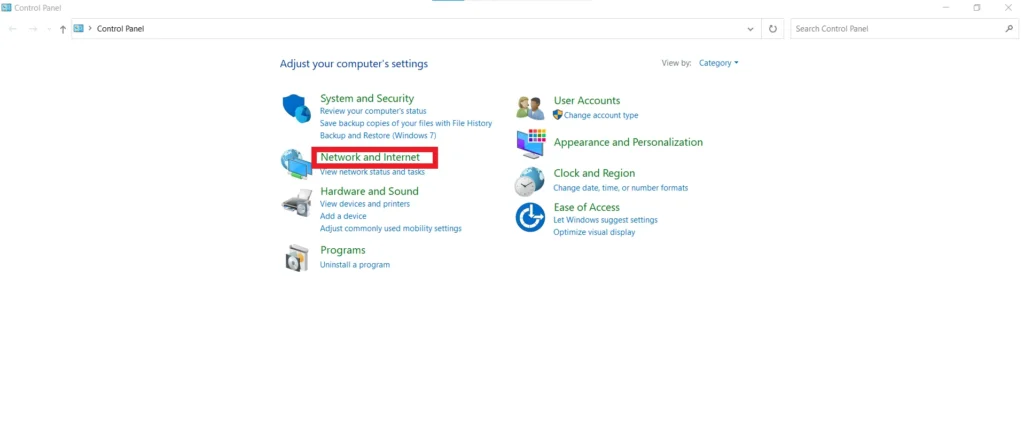Click the Clock and Region globe icon
The width and height of the screenshot is (1024, 442).
530,182
